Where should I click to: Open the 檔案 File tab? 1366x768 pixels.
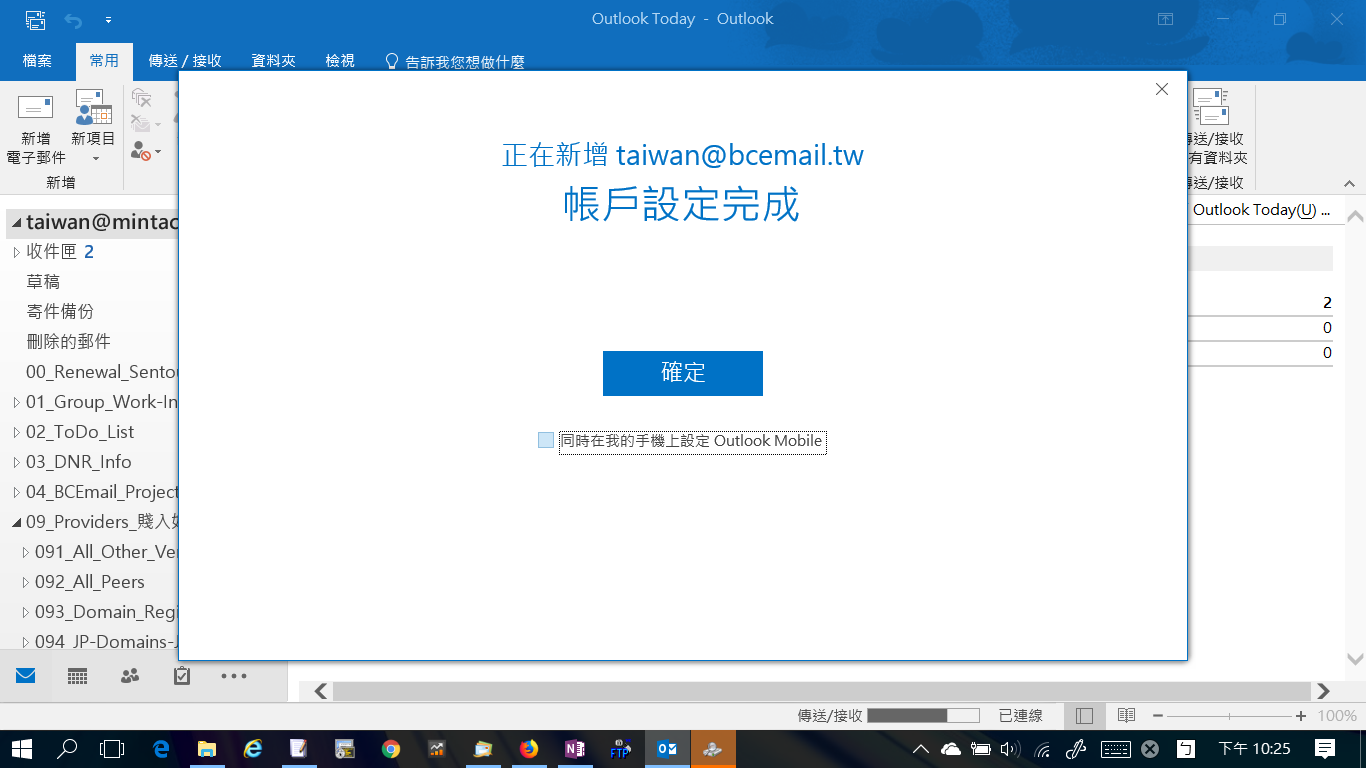[x=37, y=61]
